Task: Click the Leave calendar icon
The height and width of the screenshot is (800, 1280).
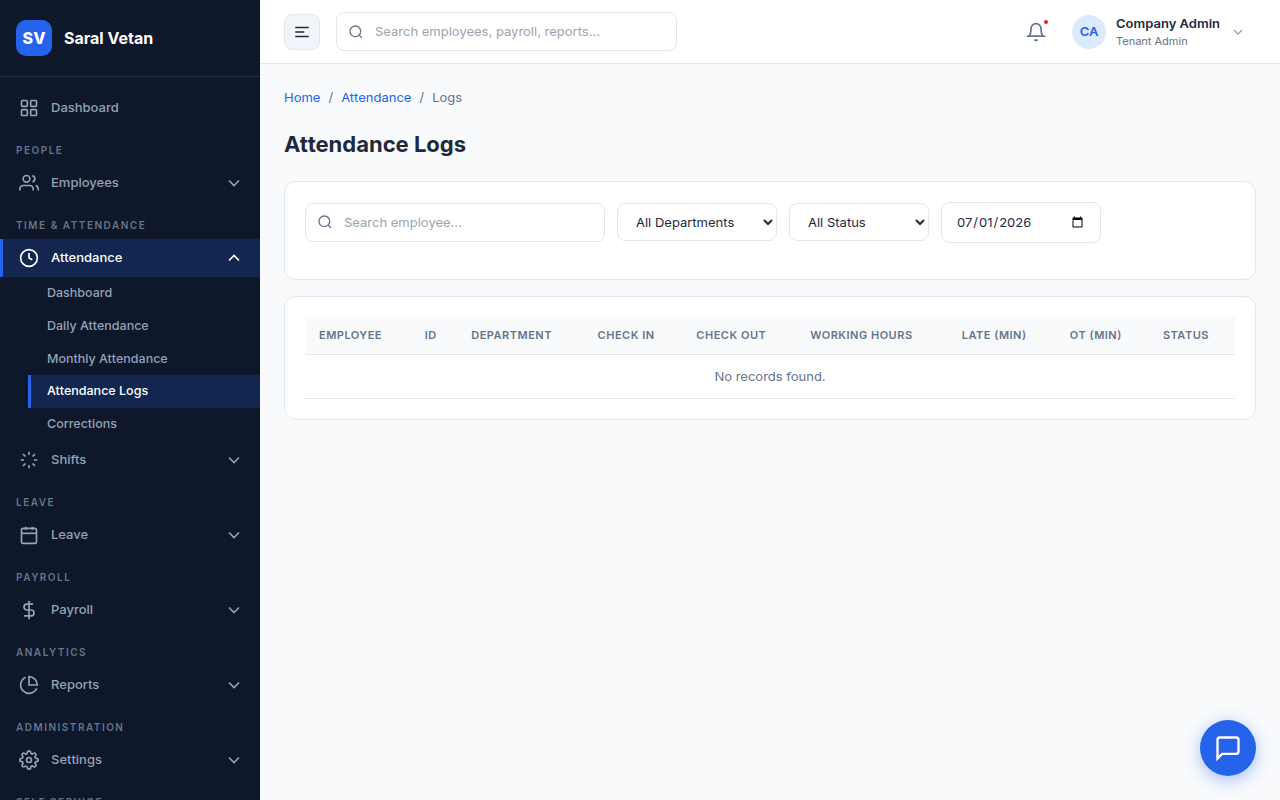Action: [29, 535]
